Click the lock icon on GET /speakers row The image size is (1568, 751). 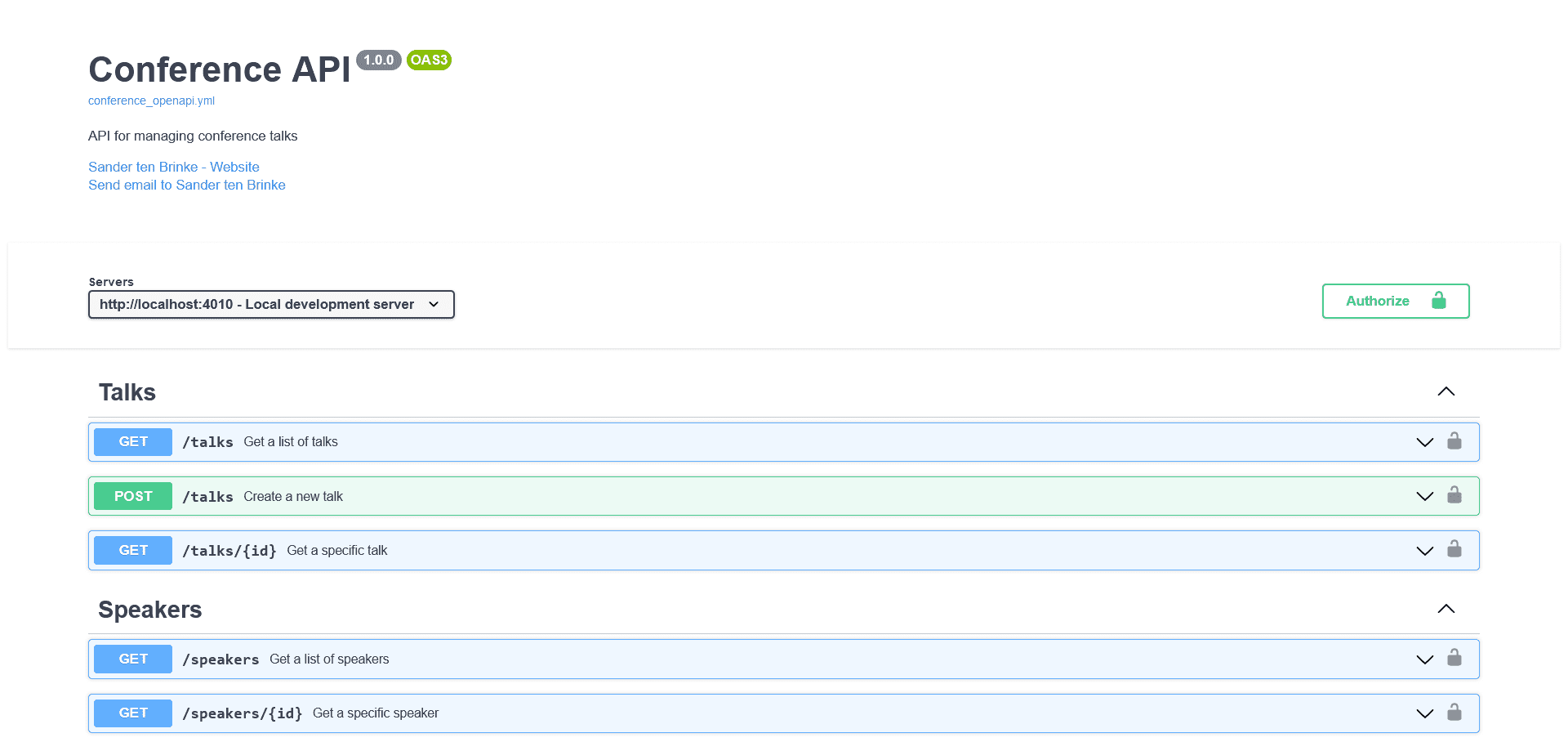pyautogui.click(x=1454, y=658)
